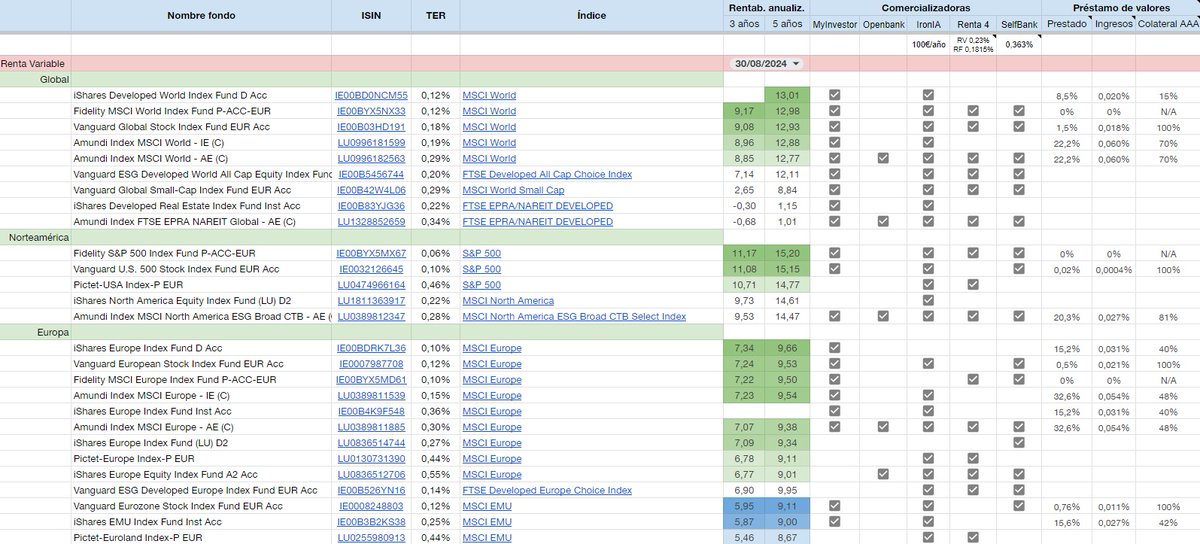The width and height of the screenshot is (1200, 544).
Task: Open ISIN link IE0008248803
Action: click(371, 507)
